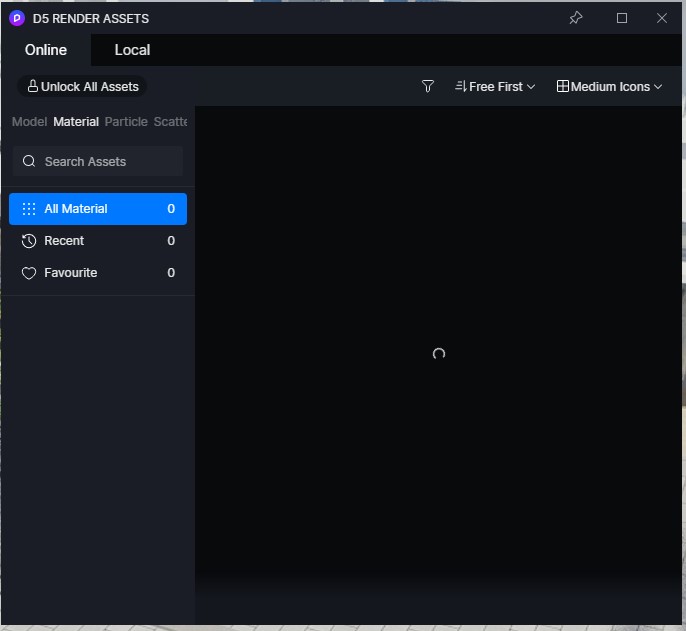
Task: Click the search magnifier icon
Action: point(29,161)
